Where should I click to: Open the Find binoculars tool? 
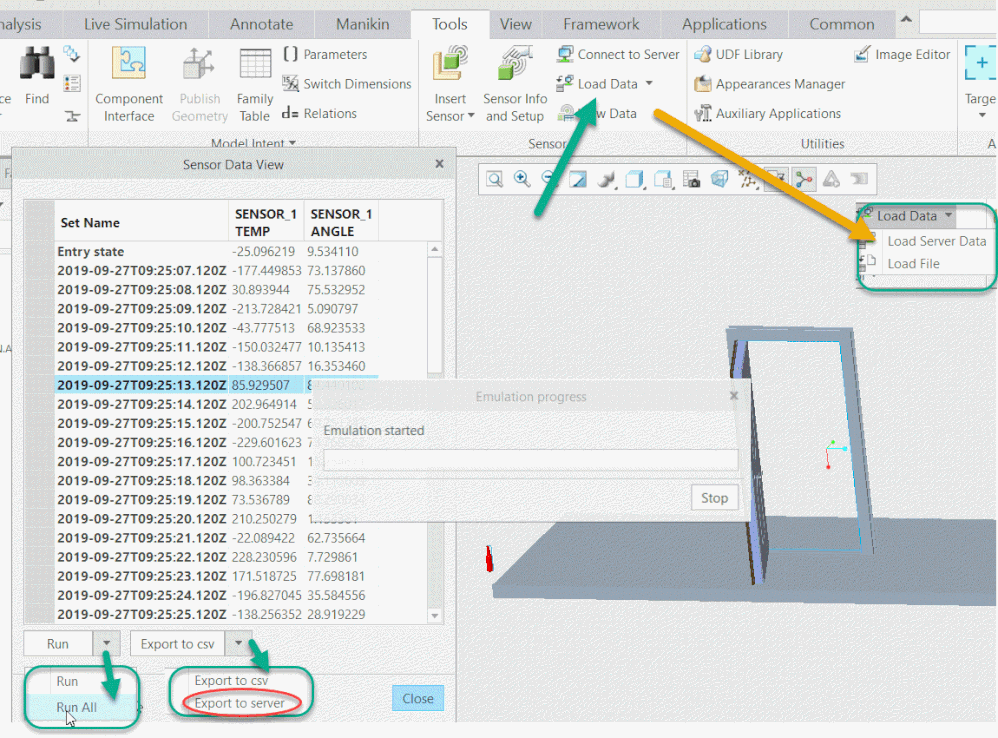point(36,75)
